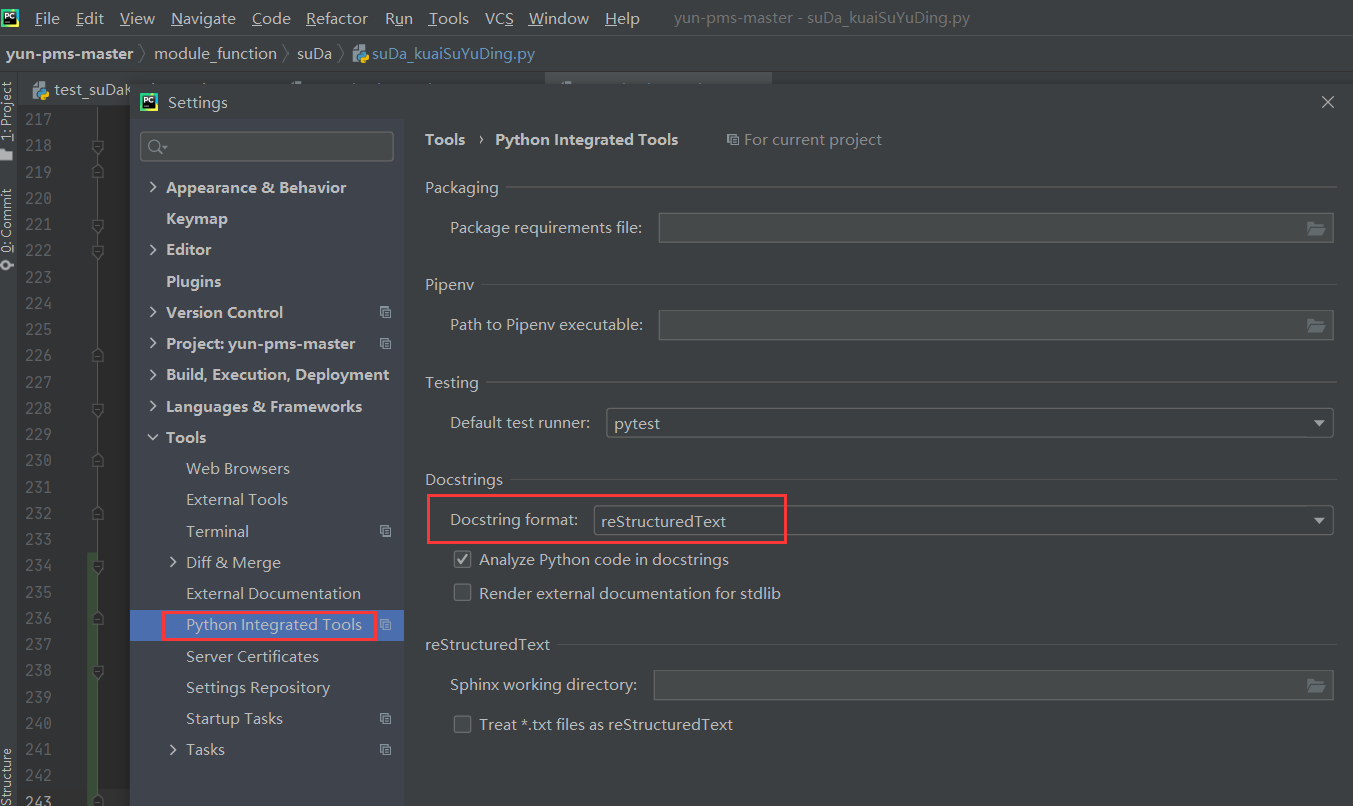Open the Docstring format dropdown
The width and height of the screenshot is (1353, 806).
963,521
